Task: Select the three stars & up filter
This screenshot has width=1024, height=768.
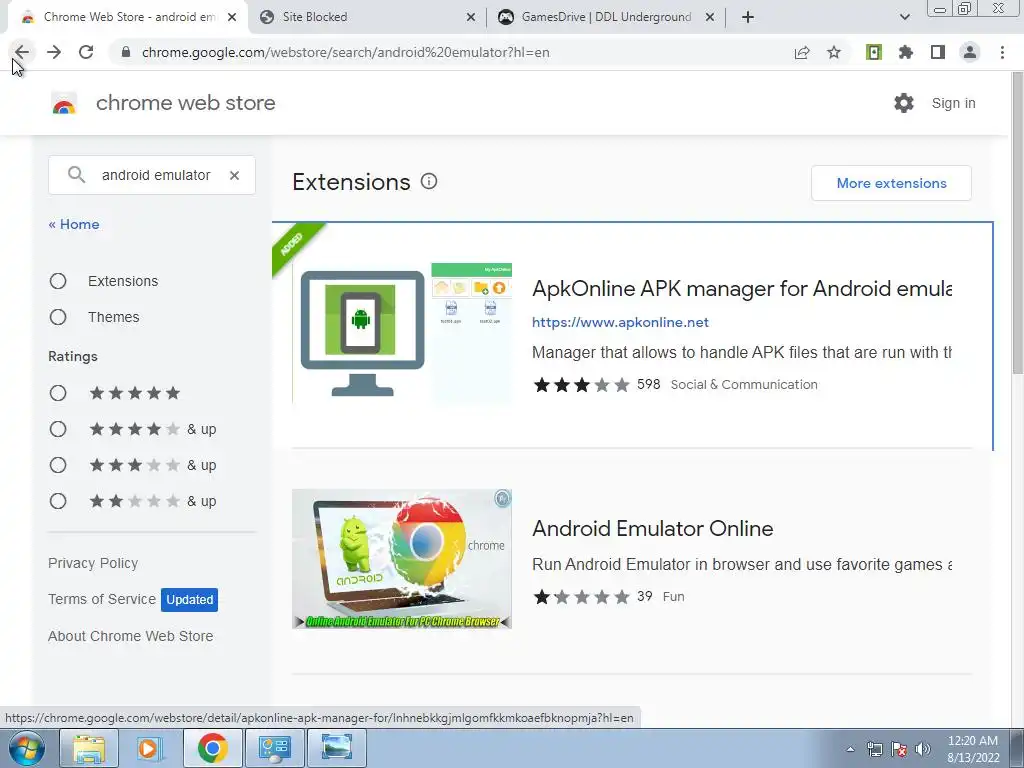Action: pos(58,465)
